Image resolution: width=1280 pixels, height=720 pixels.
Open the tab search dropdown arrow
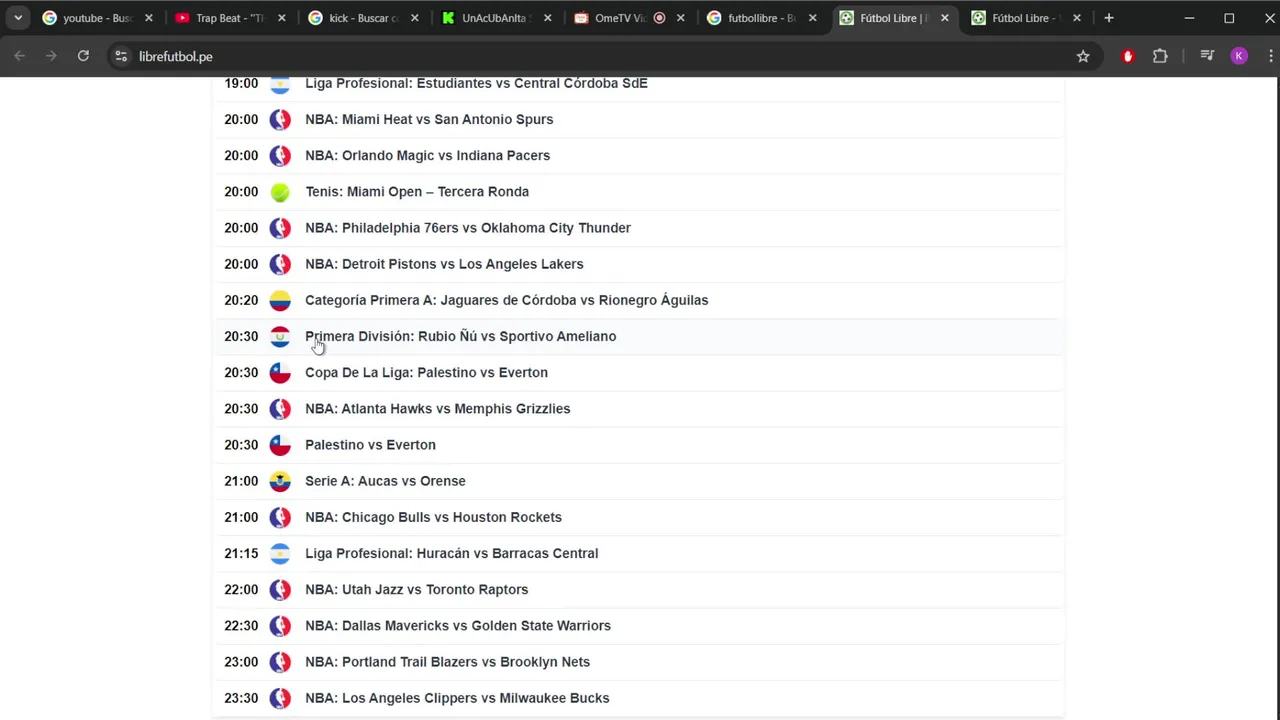18,18
